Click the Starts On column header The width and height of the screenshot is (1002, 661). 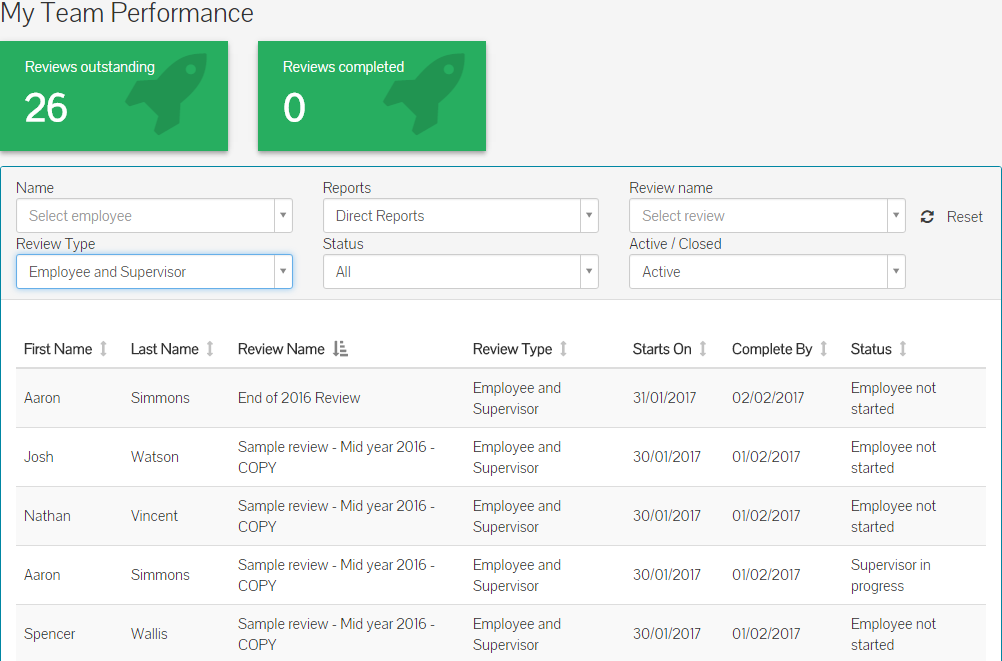coord(662,349)
